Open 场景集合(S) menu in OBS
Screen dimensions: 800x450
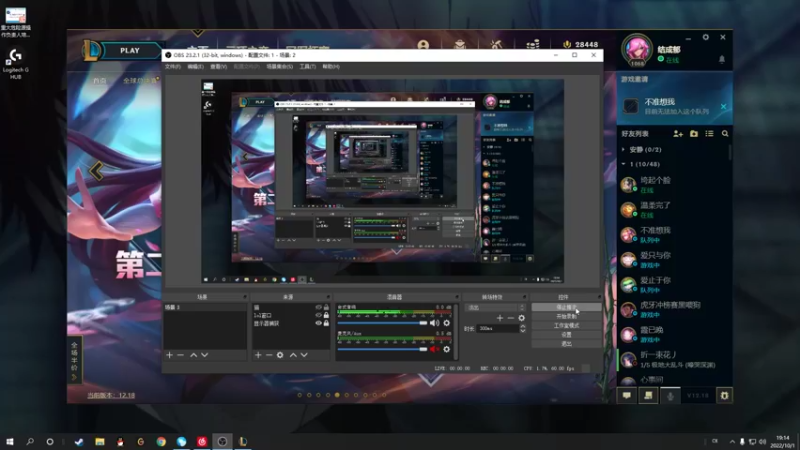(280, 67)
